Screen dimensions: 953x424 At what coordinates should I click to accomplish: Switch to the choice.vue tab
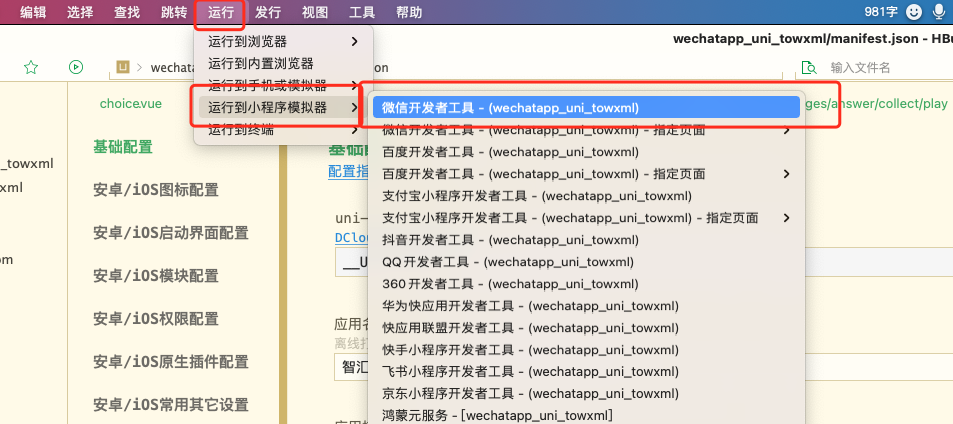click(x=131, y=104)
